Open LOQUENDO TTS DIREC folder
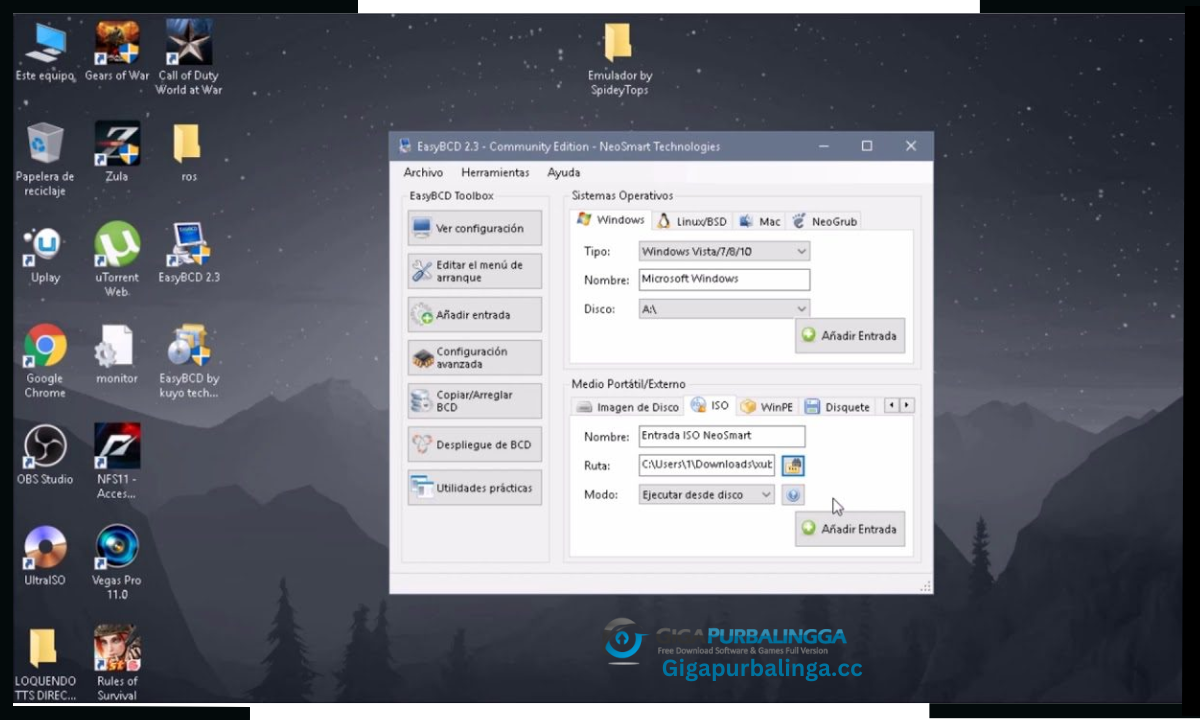The width and height of the screenshot is (1200, 720). point(45,663)
